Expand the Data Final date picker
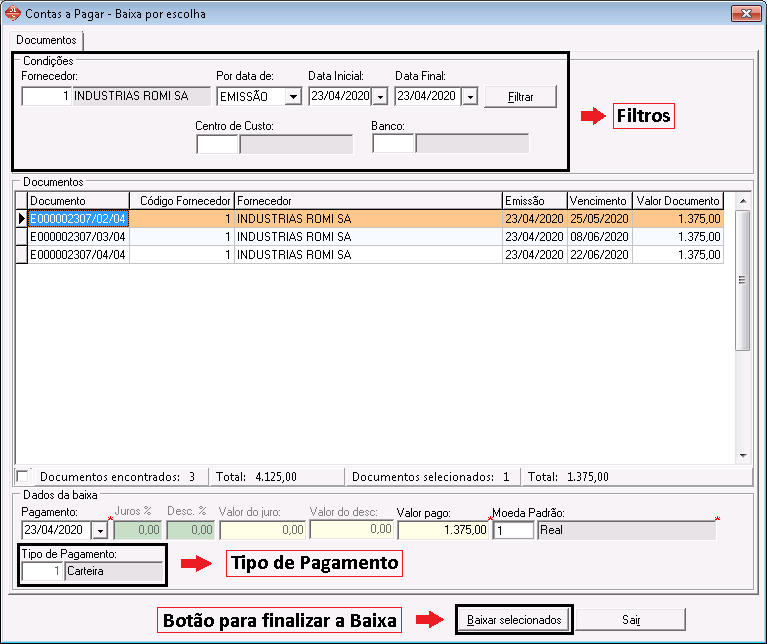This screenshot has width=767, height=644. pyautogui.click(x=469, y=97)
